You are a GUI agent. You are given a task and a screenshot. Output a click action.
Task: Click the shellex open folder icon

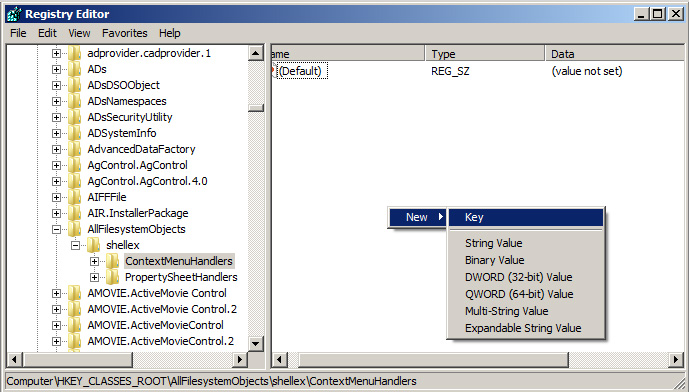[93, 245]
